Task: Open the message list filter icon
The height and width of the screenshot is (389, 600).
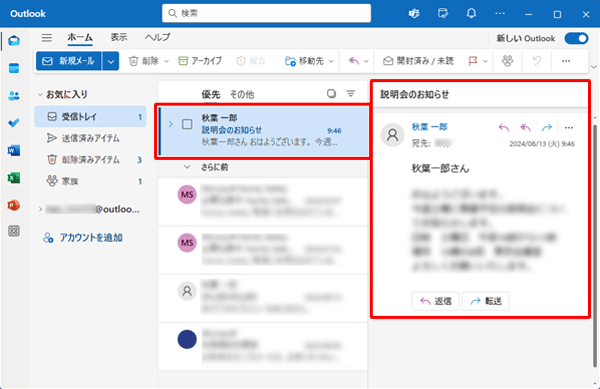Action: 351,94
